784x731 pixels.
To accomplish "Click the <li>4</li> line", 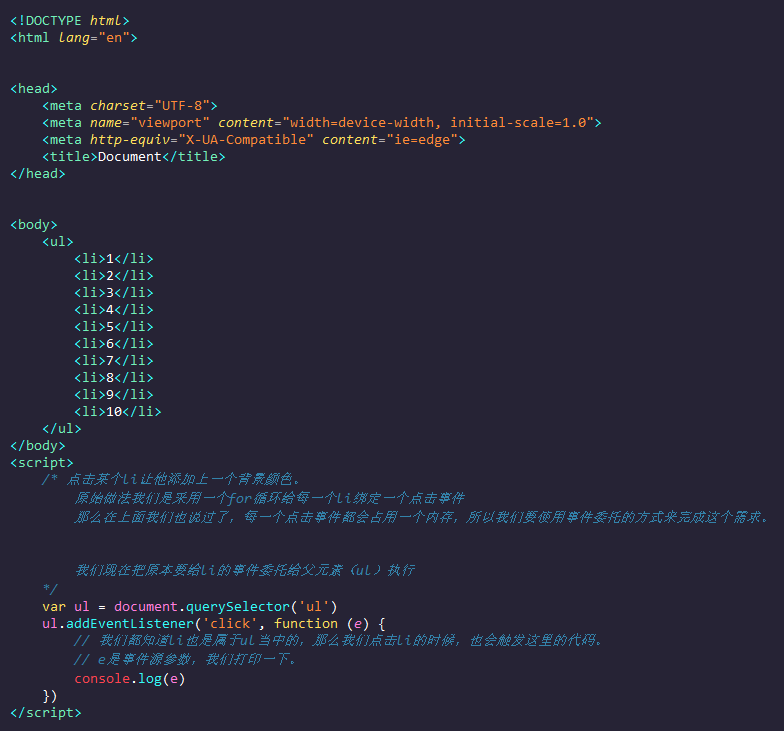I will pyautogui.click(x=114, y=310).
